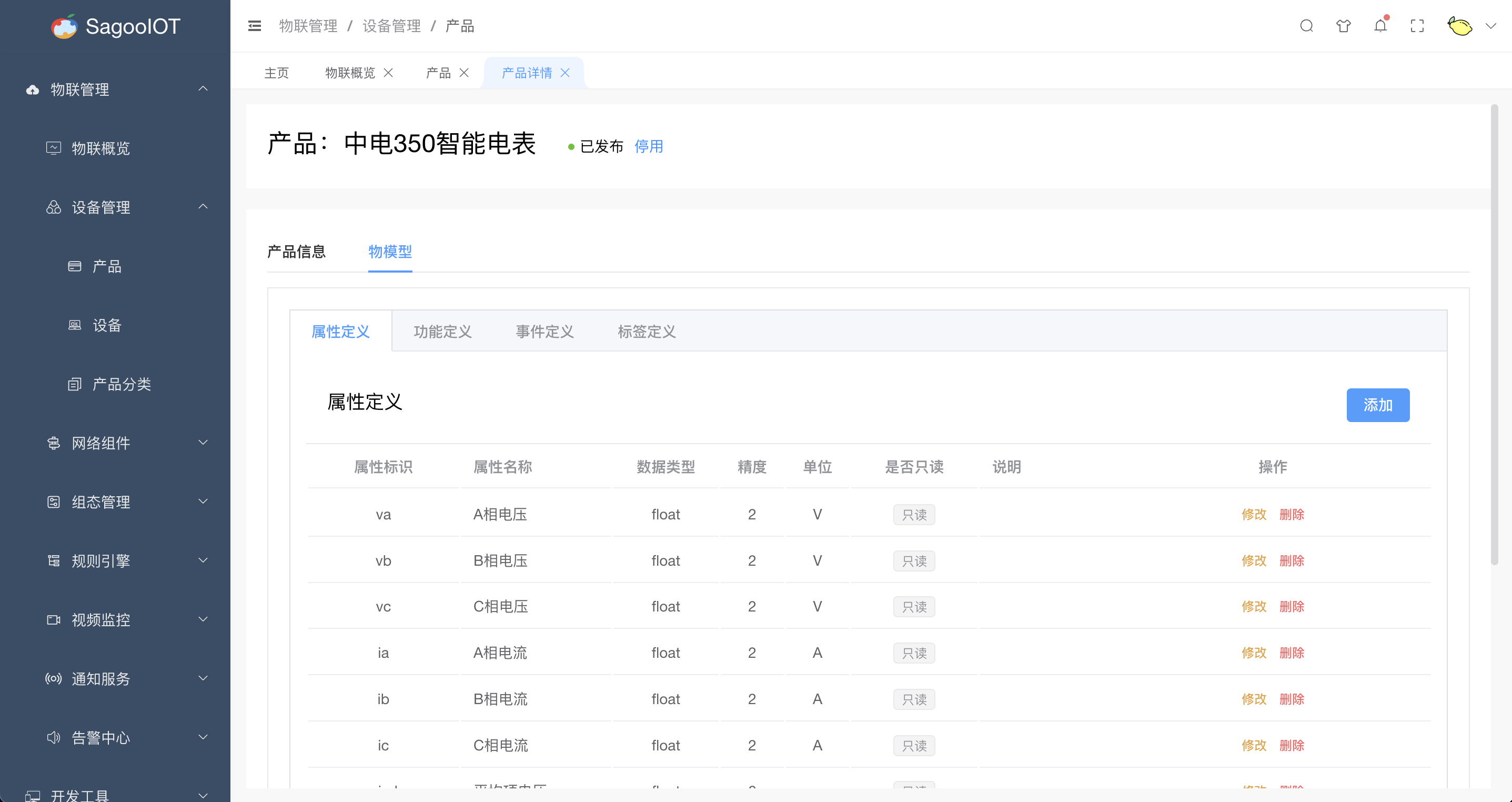Open the search magnifier icon
This screenshot has width=1512, height=802.
coord(1306,26)
